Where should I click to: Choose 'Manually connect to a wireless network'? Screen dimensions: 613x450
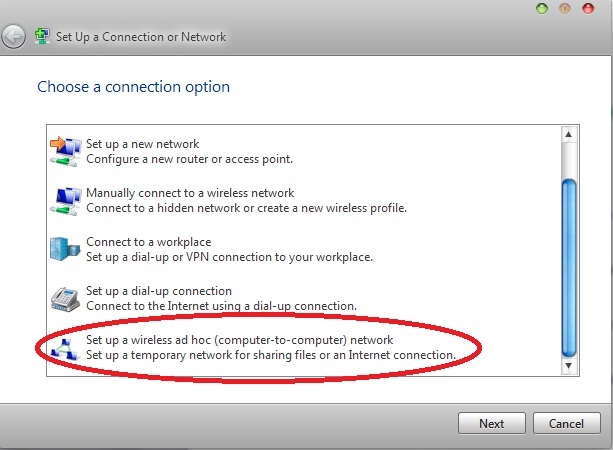pos(305,201)
